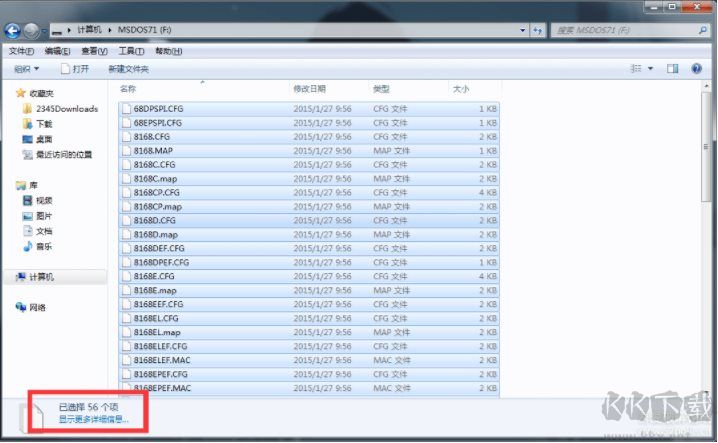Open Help via the question mark icon
This screenshot has width=718, height=443.
pos(696,69)
